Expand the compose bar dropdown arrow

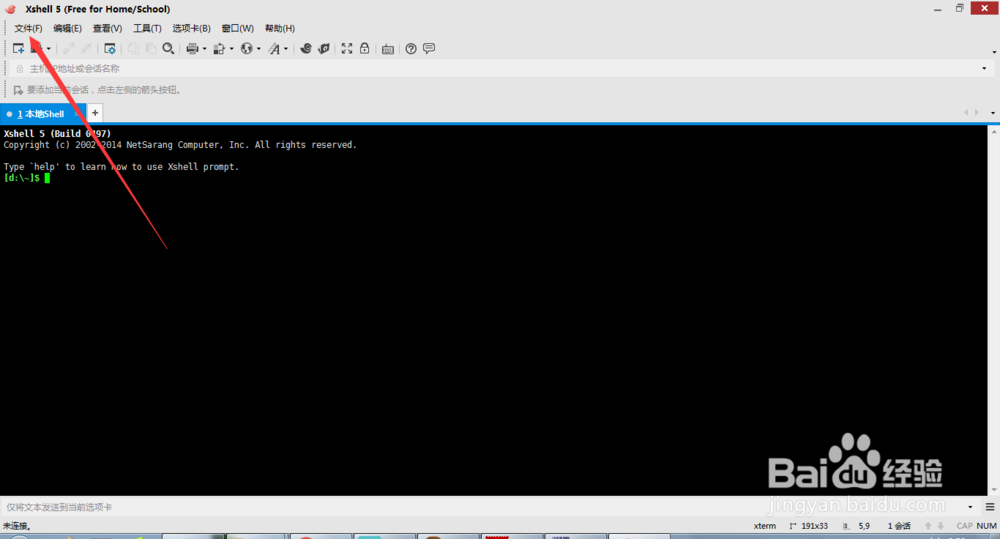970,507
